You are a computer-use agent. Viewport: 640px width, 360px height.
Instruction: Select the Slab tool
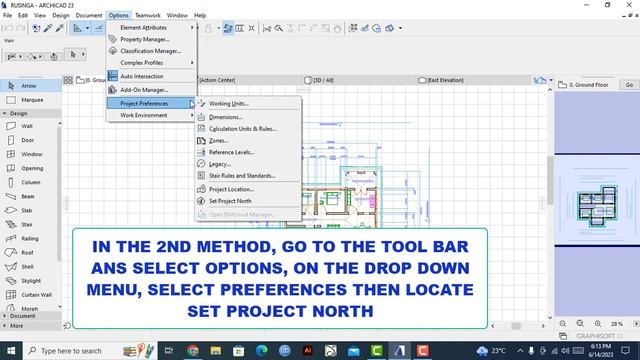(29, 210)
